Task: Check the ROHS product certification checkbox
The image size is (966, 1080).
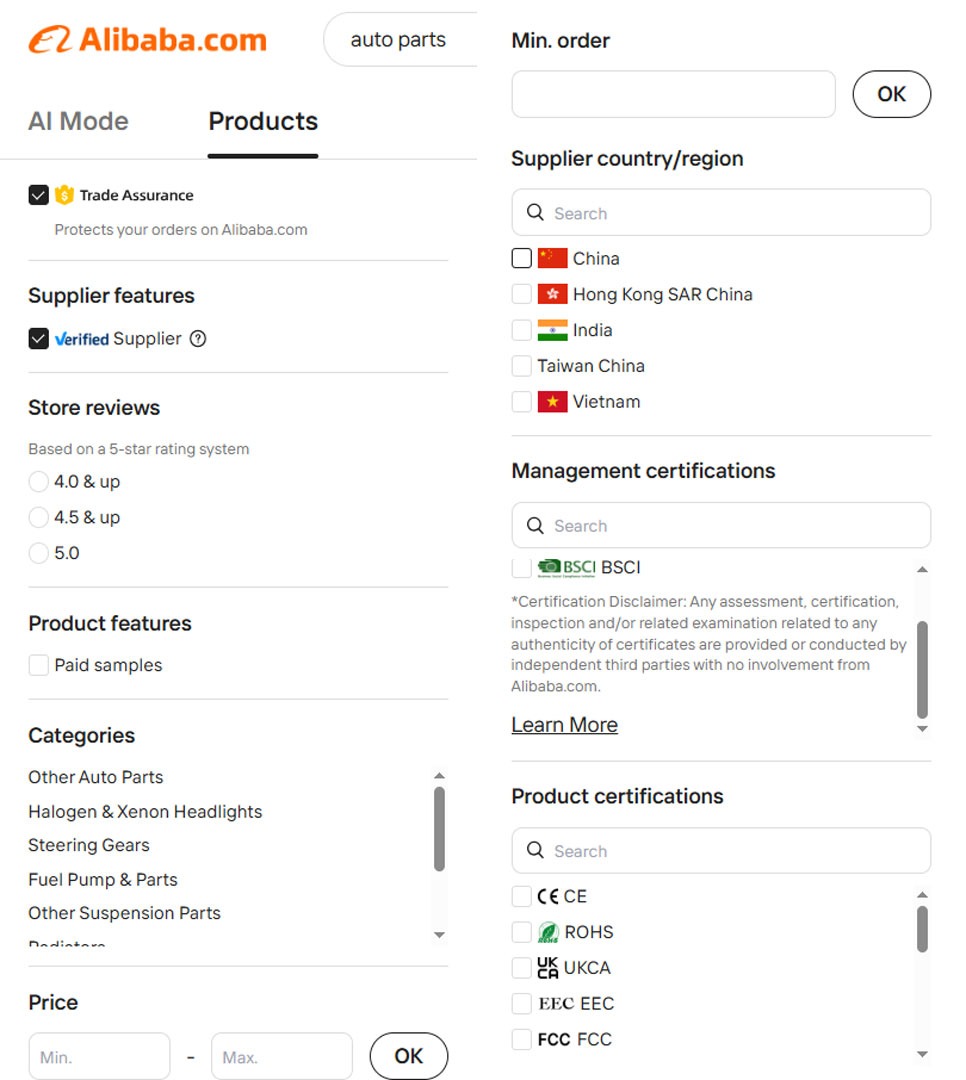Action: (522, 932)
